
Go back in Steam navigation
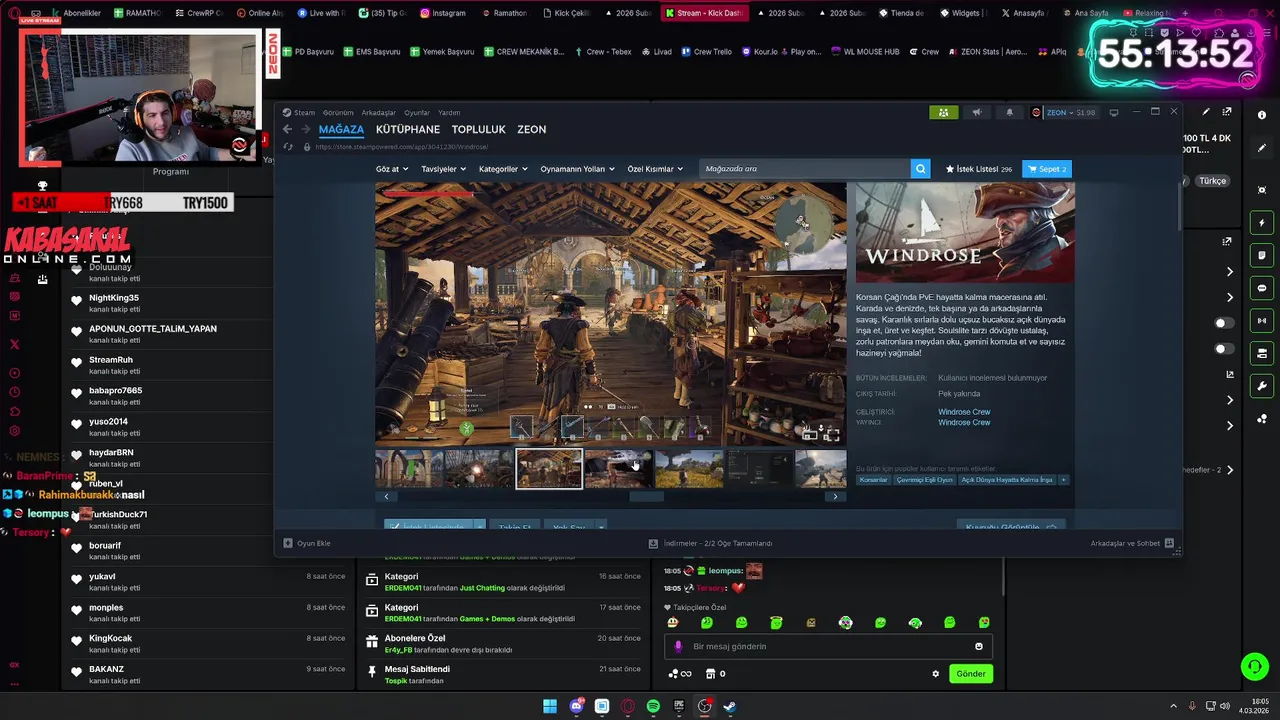tap(287, 129)
